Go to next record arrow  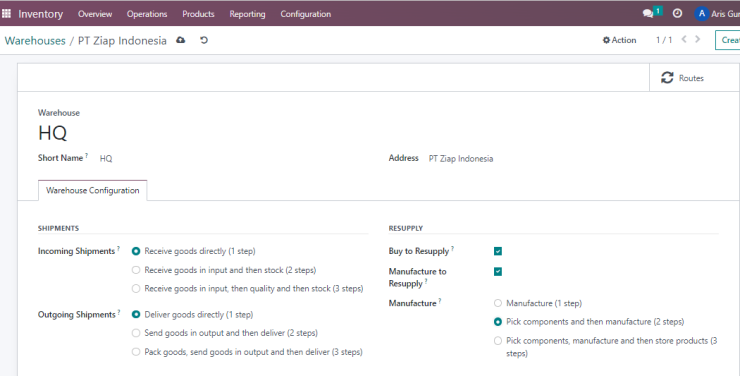tap(698, 40)
